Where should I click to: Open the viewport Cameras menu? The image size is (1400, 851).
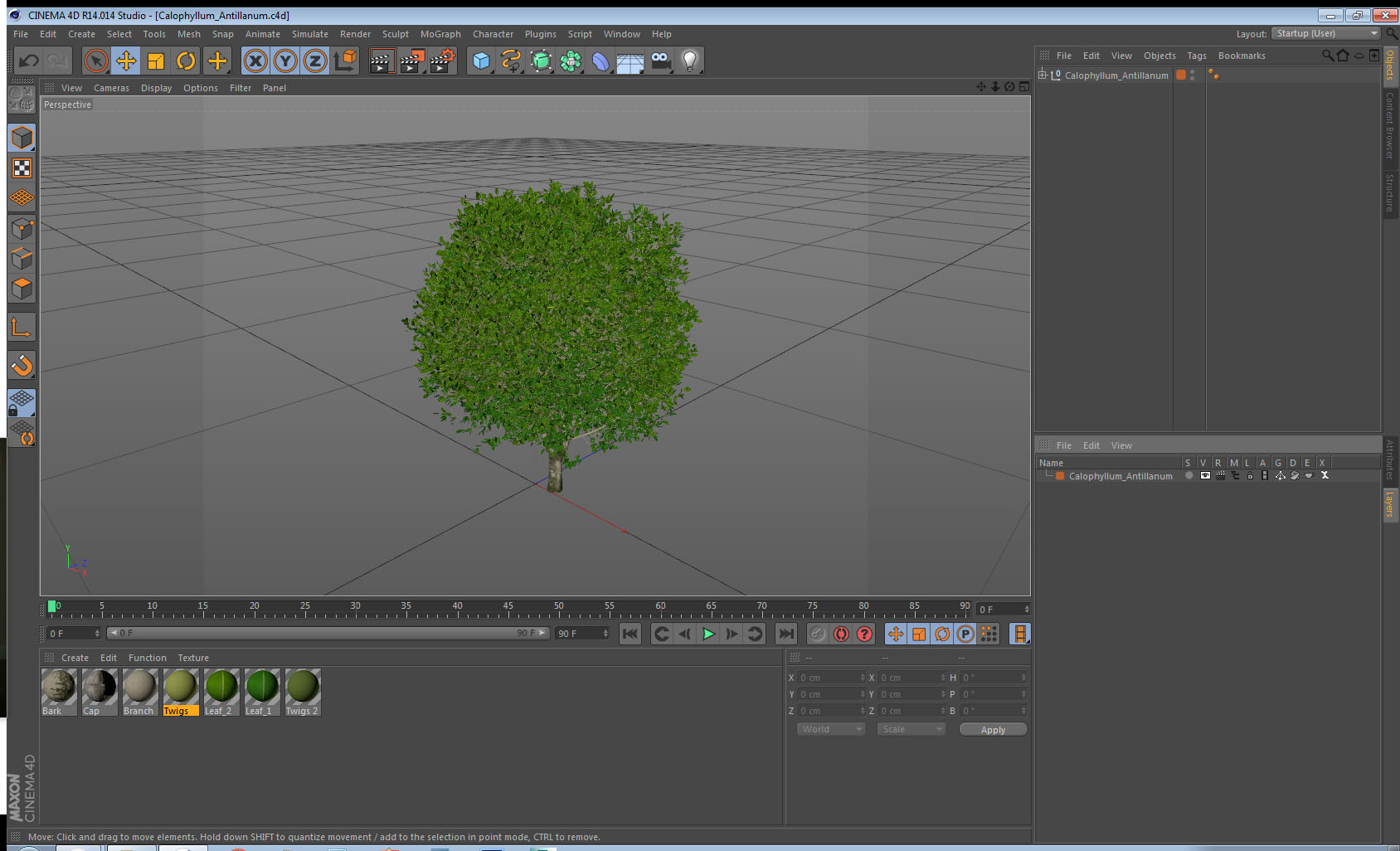[x=111, y=88]
